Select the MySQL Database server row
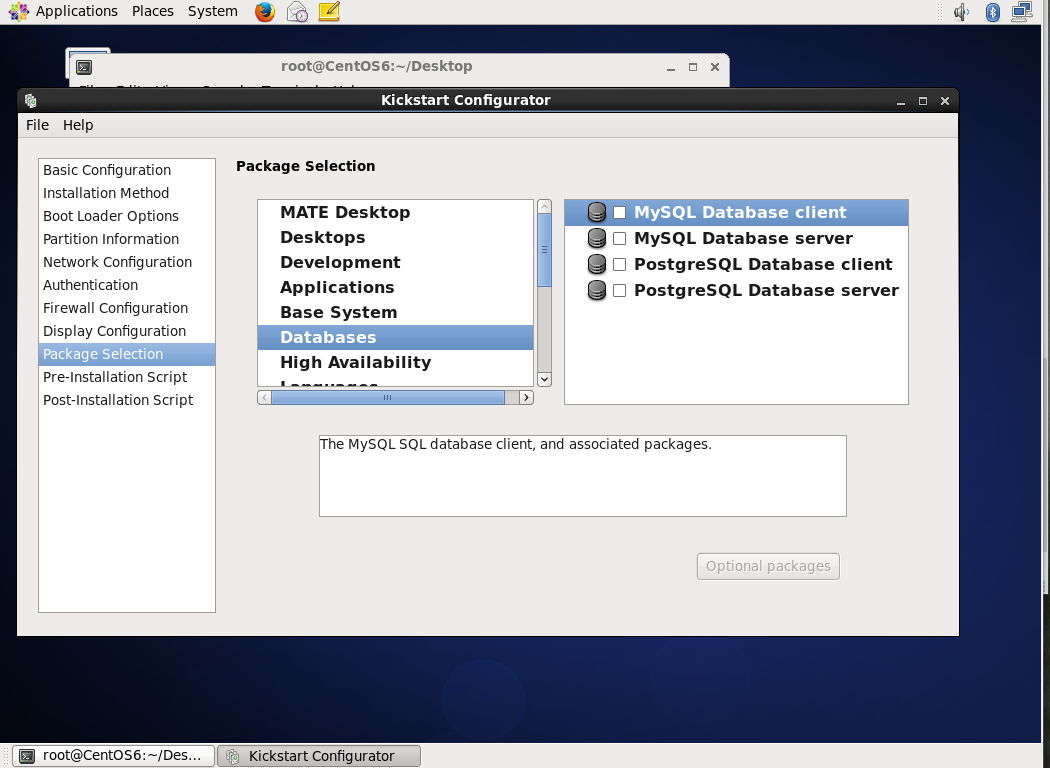This screenshot has height=768, width=1050. (737, 238)
